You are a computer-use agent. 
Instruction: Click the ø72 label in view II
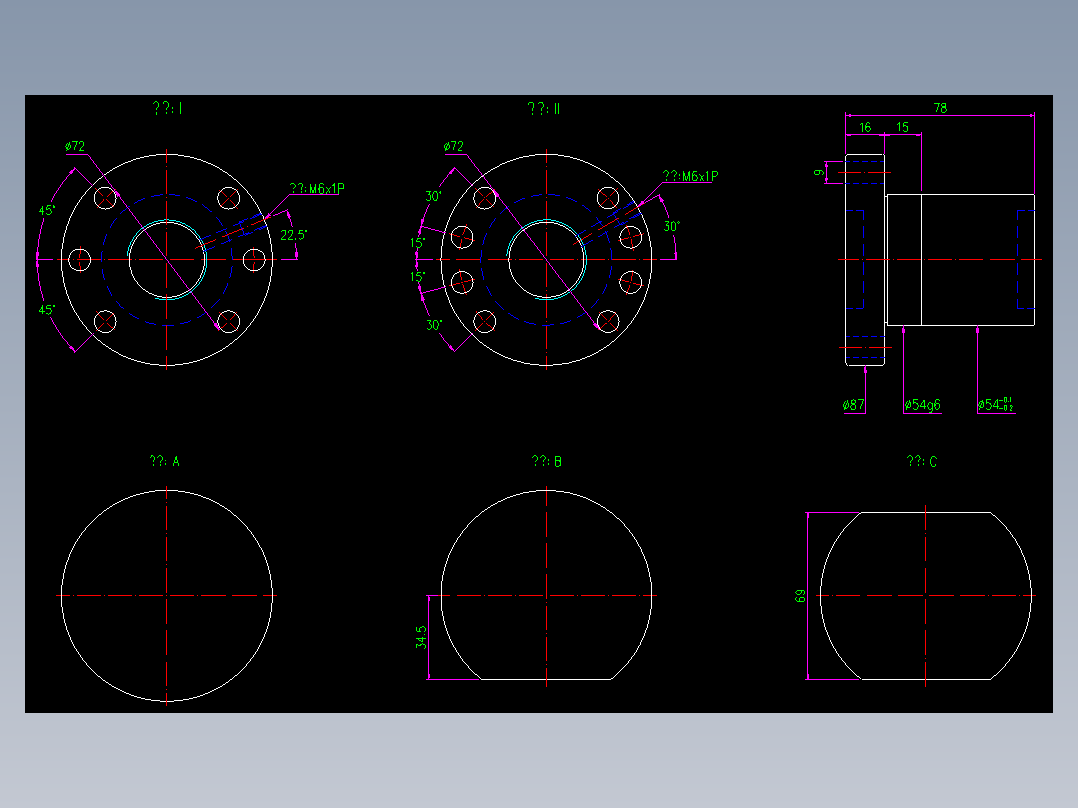pyautogui.click(x=454, y=146)
